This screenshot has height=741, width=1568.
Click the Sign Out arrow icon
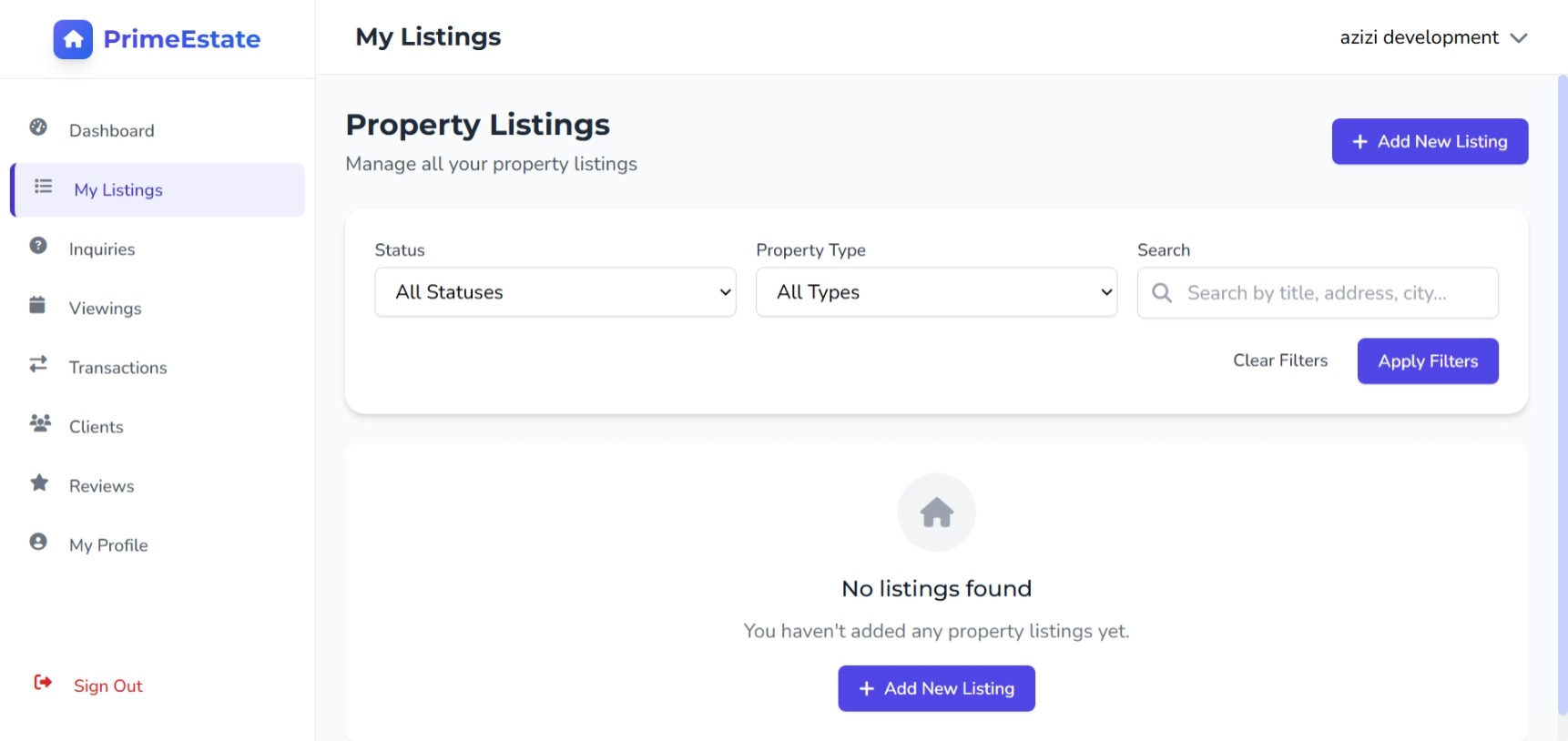[x=43, y=683]
